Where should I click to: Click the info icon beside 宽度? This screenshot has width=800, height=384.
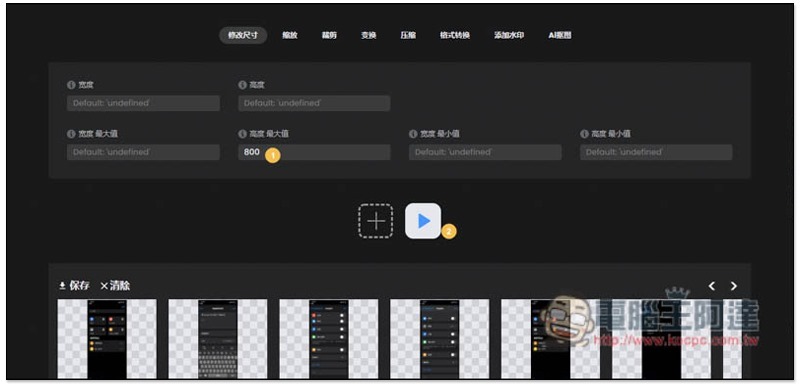[x=71, y=85]
